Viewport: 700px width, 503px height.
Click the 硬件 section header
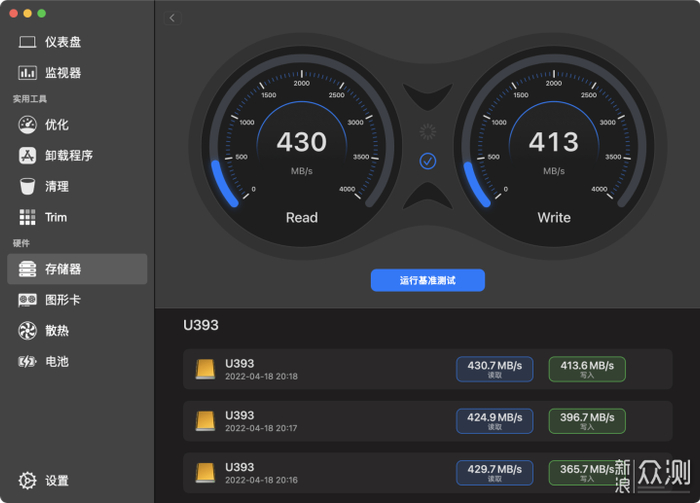21,243
